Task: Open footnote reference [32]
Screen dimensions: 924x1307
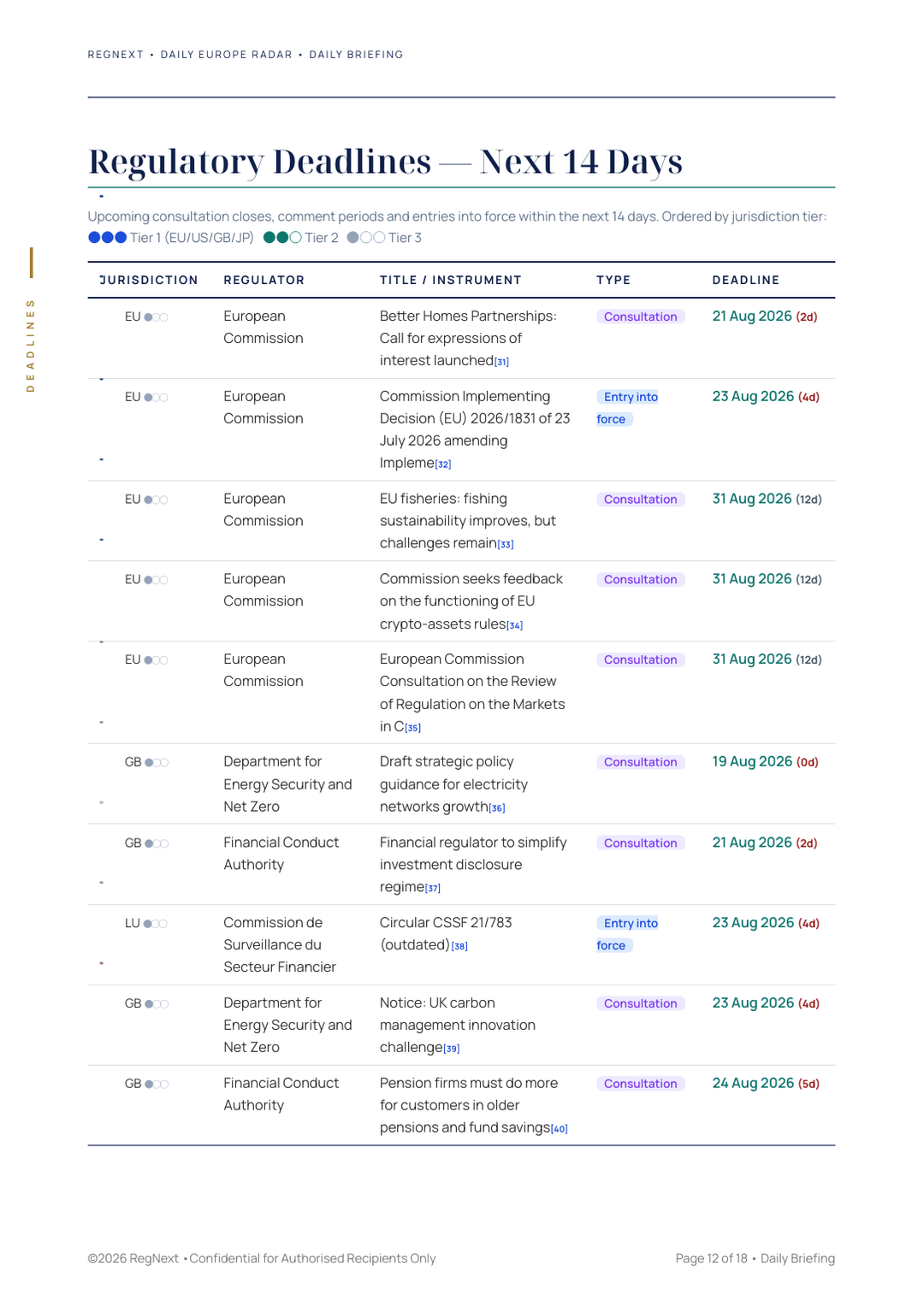Action: pyautogui.click(x=443, y=464)
